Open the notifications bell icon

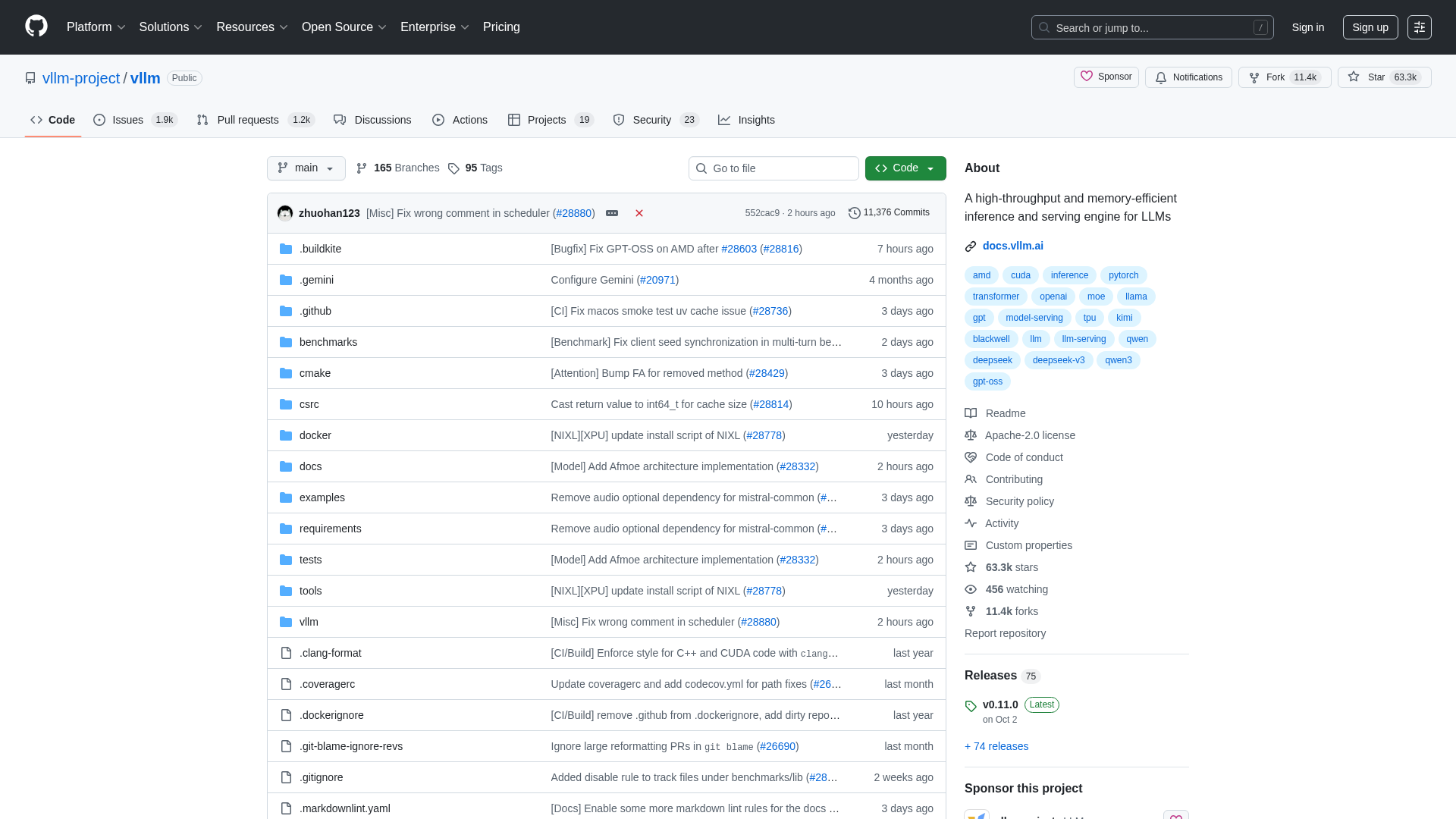point(1160,77)
